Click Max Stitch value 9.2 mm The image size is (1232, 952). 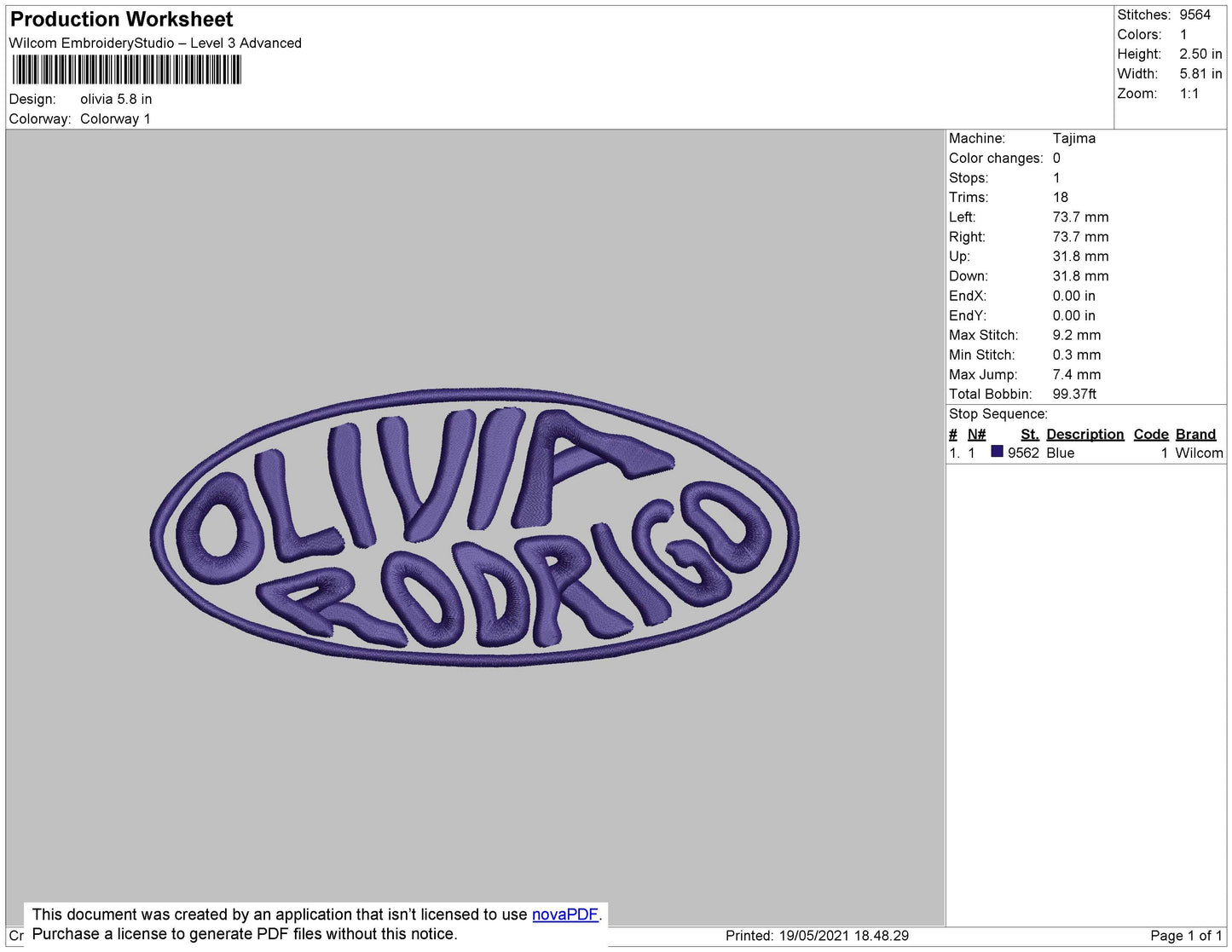click(x=1077, y=335)
